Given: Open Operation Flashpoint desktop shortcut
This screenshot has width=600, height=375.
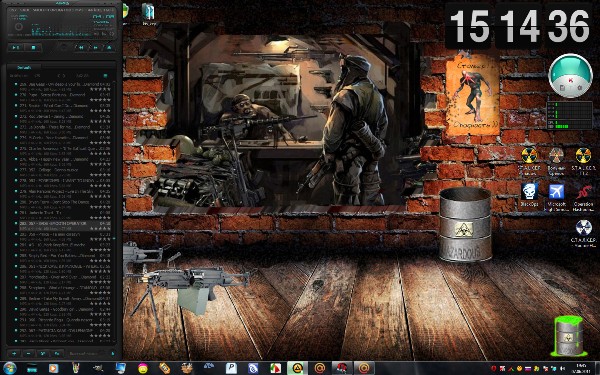Looking at the screenshot, I should 583,197.
